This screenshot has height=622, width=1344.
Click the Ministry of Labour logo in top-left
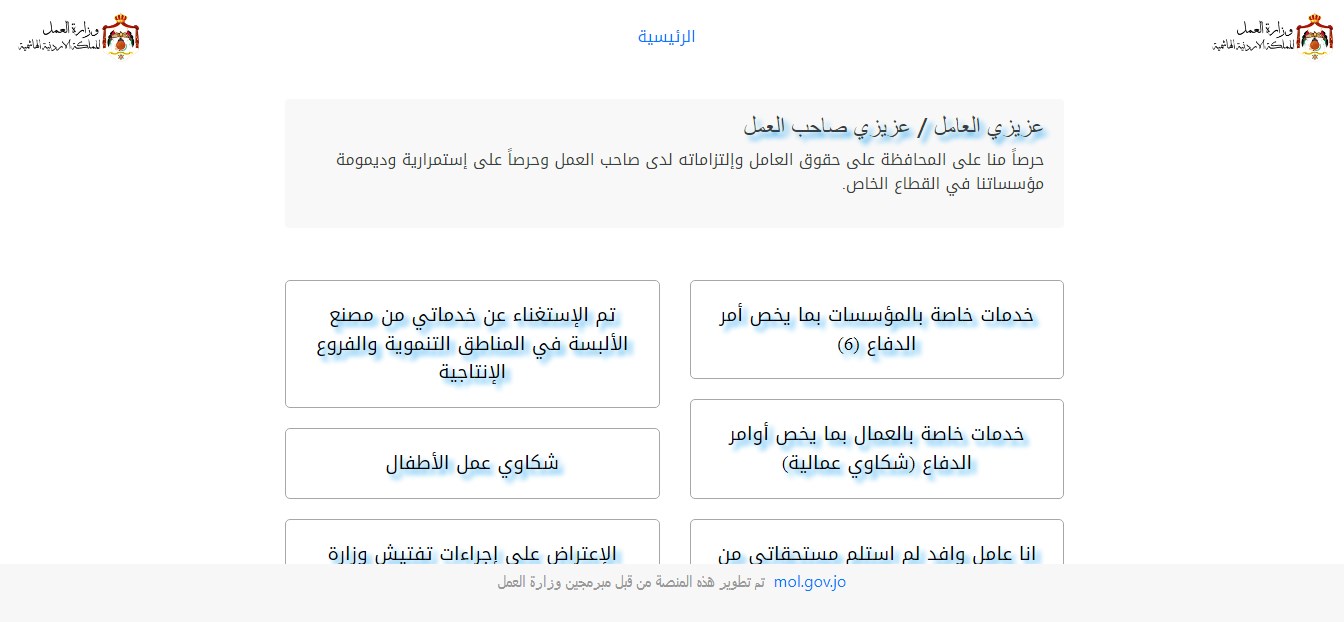tap(78, 37)
